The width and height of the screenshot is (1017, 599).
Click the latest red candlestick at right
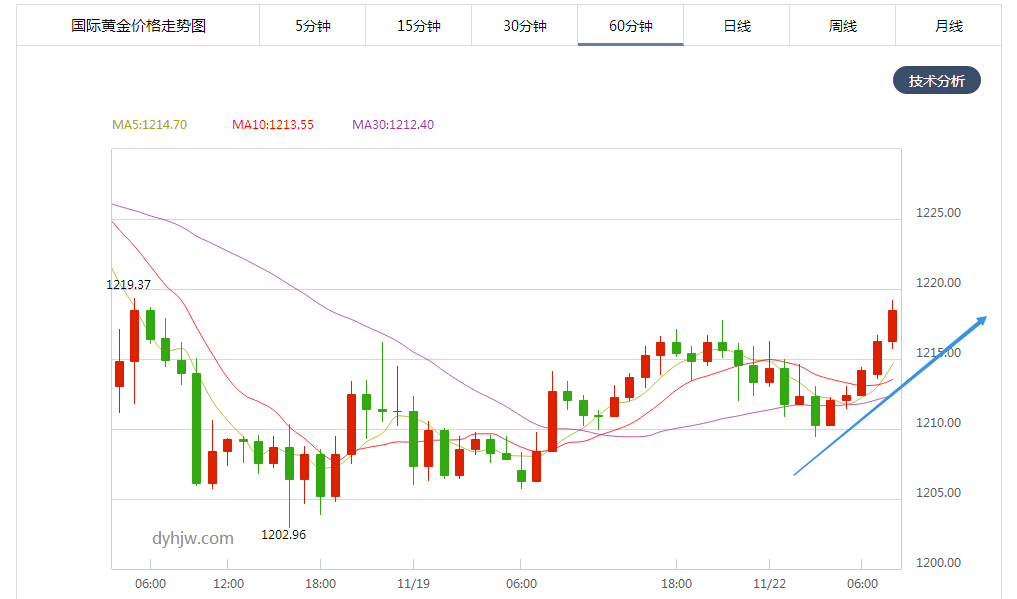(x=892, y=325)
